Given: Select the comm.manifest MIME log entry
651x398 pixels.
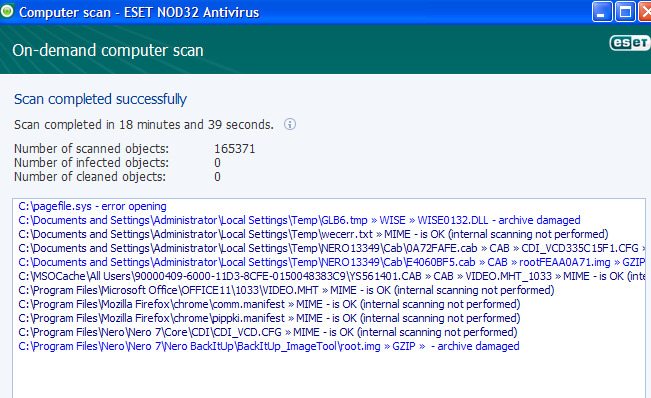Looking at the screenshot, I should click(x=269, y=304).
